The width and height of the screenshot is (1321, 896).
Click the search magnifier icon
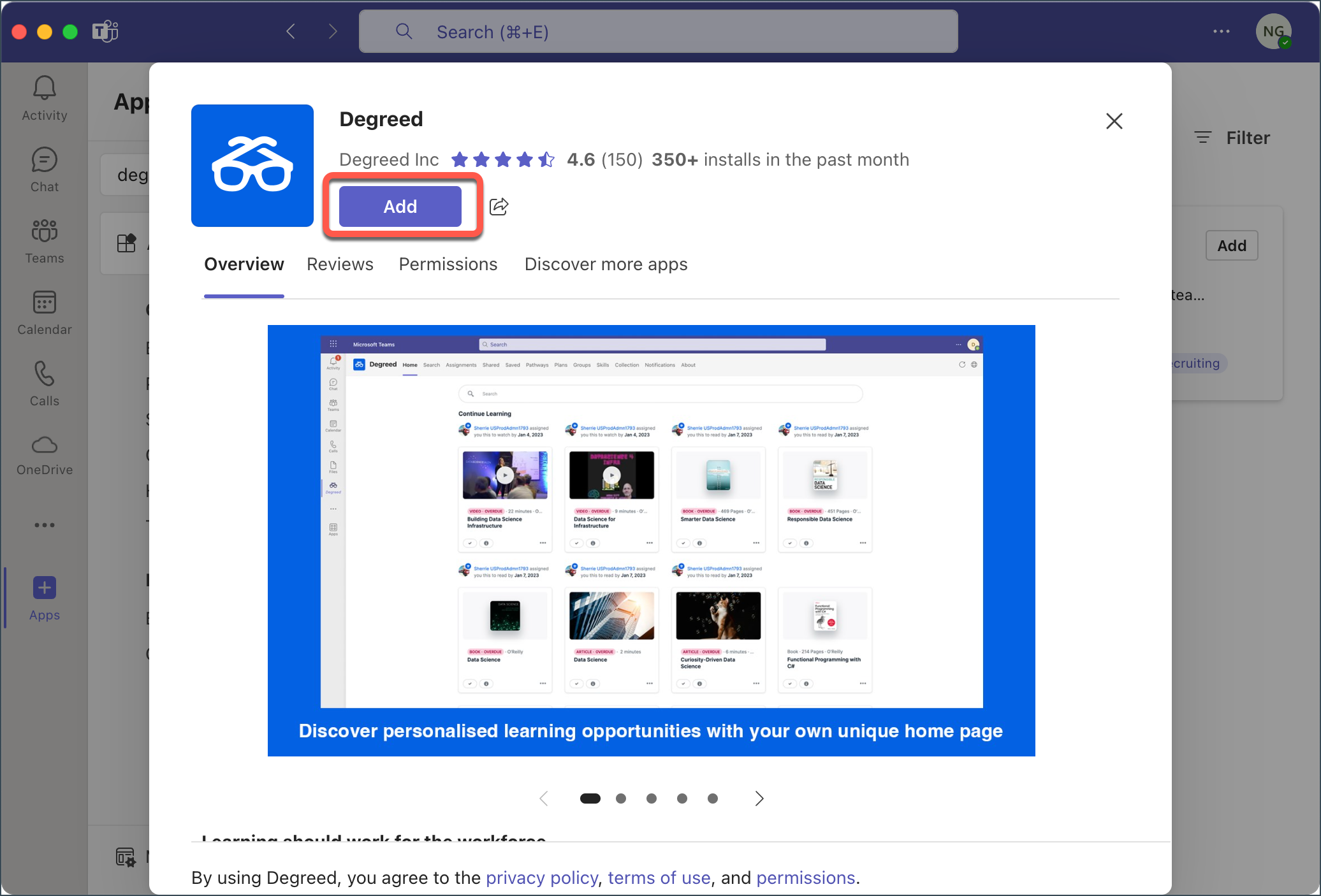[404, 31]
